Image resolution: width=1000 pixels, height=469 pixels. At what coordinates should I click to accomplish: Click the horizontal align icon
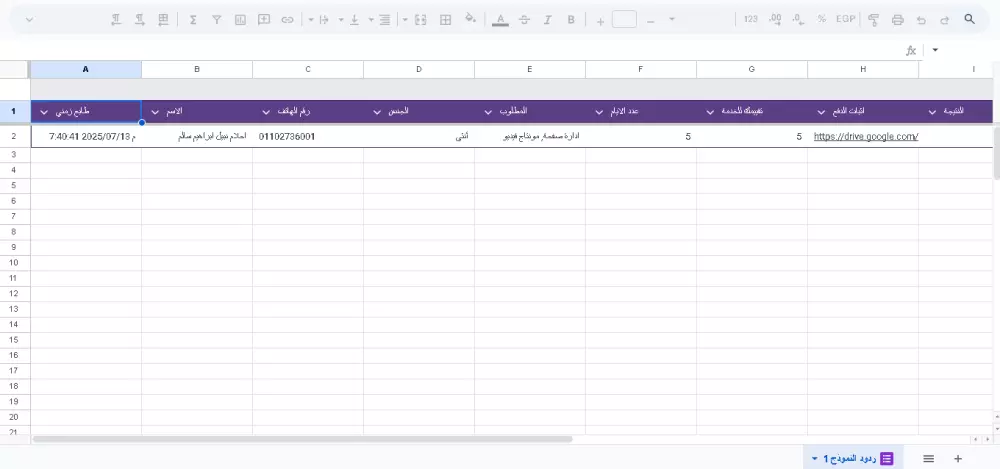click(385, 20)
